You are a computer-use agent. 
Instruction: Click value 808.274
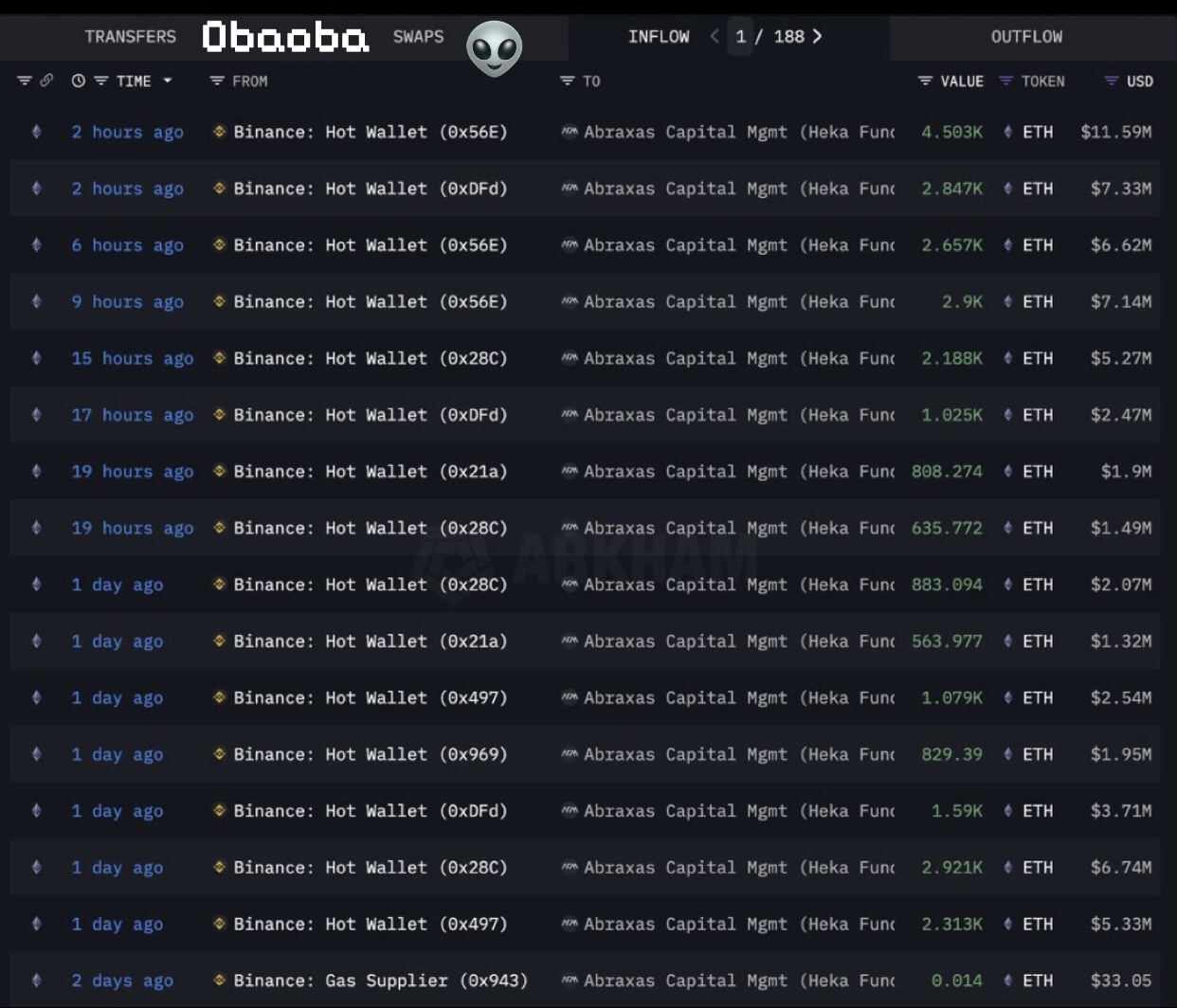pyautogui.click(x=947, y=471)
